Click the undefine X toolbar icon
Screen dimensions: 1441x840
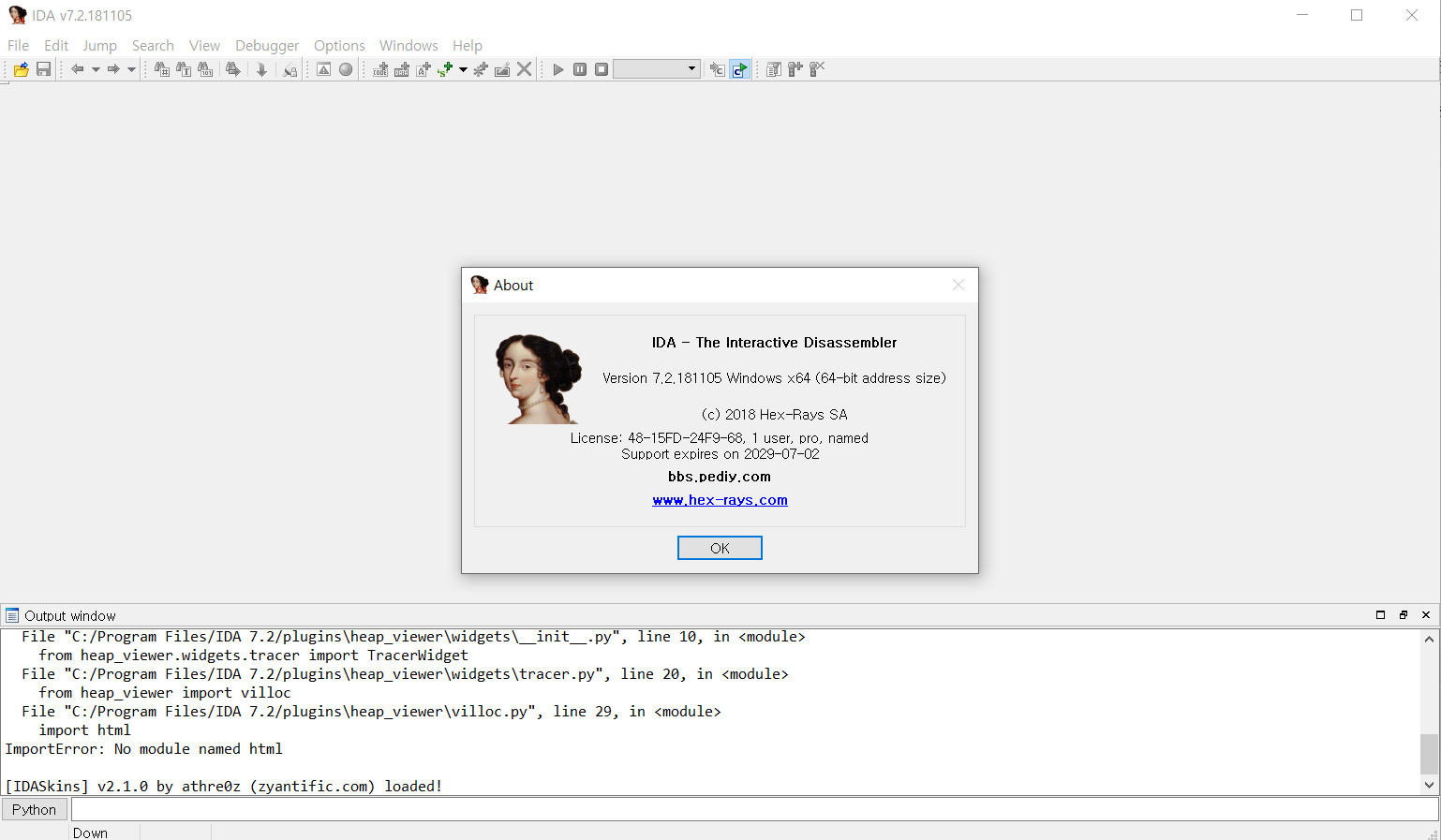tap(525, 69)
